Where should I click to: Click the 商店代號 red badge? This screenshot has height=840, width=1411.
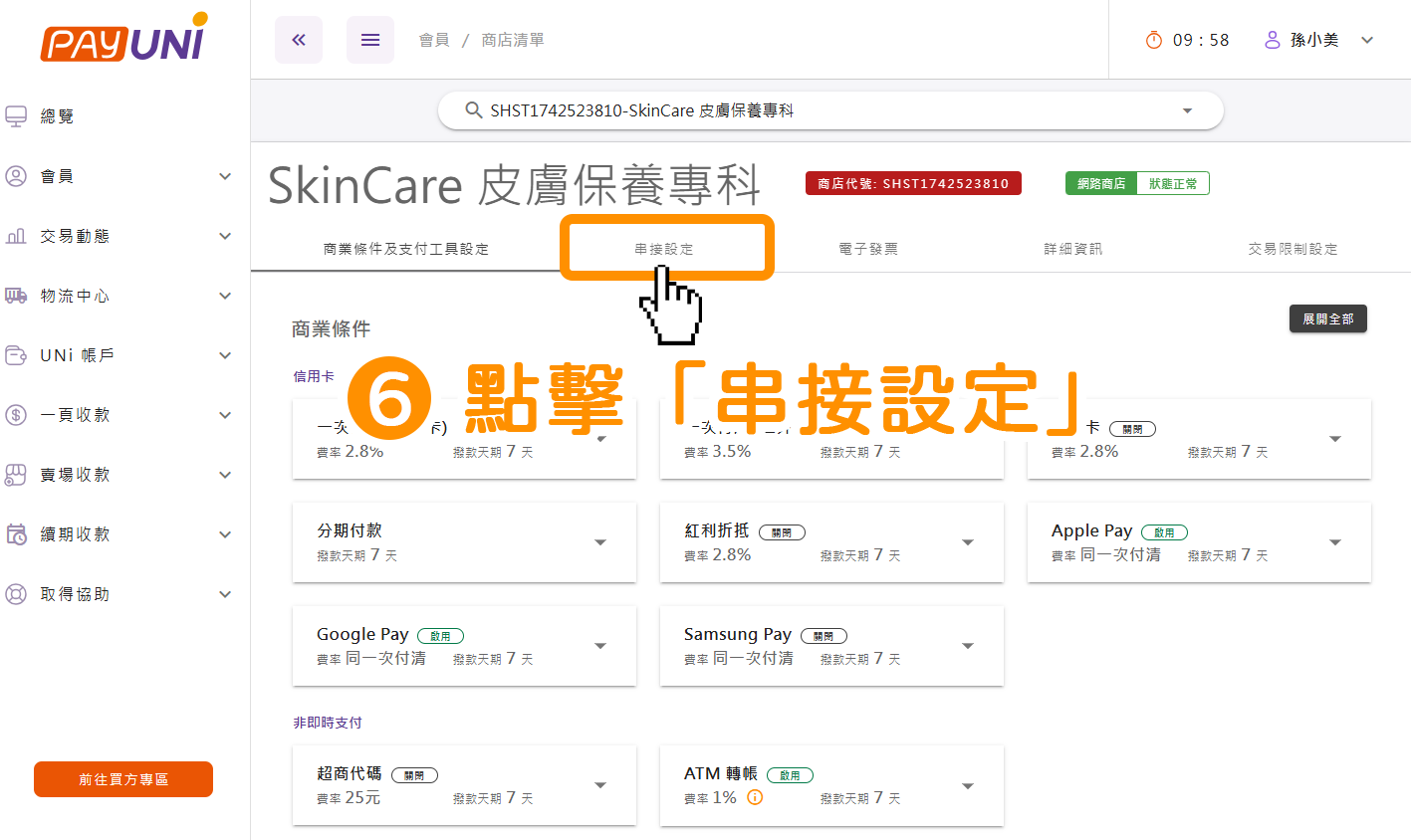(913, 183)
